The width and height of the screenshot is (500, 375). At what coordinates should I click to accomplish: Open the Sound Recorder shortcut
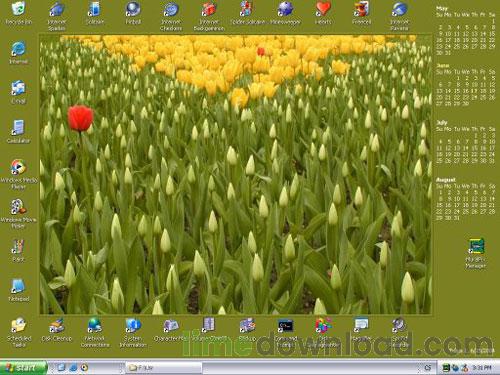coord(399,332)
